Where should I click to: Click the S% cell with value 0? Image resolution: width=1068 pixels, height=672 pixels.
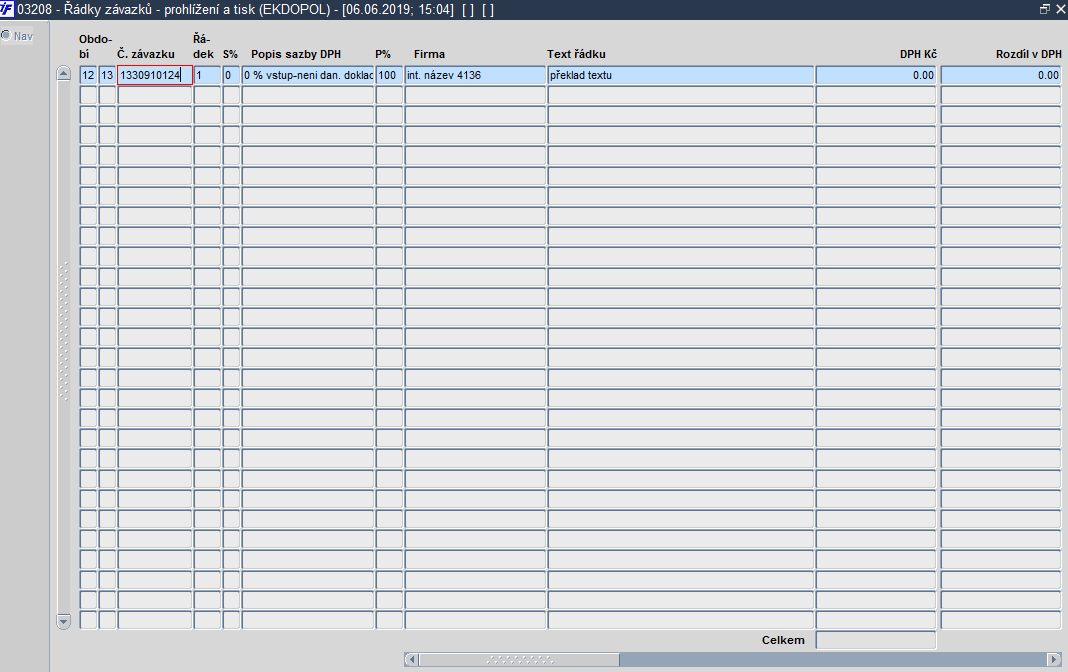click(231, 75)
